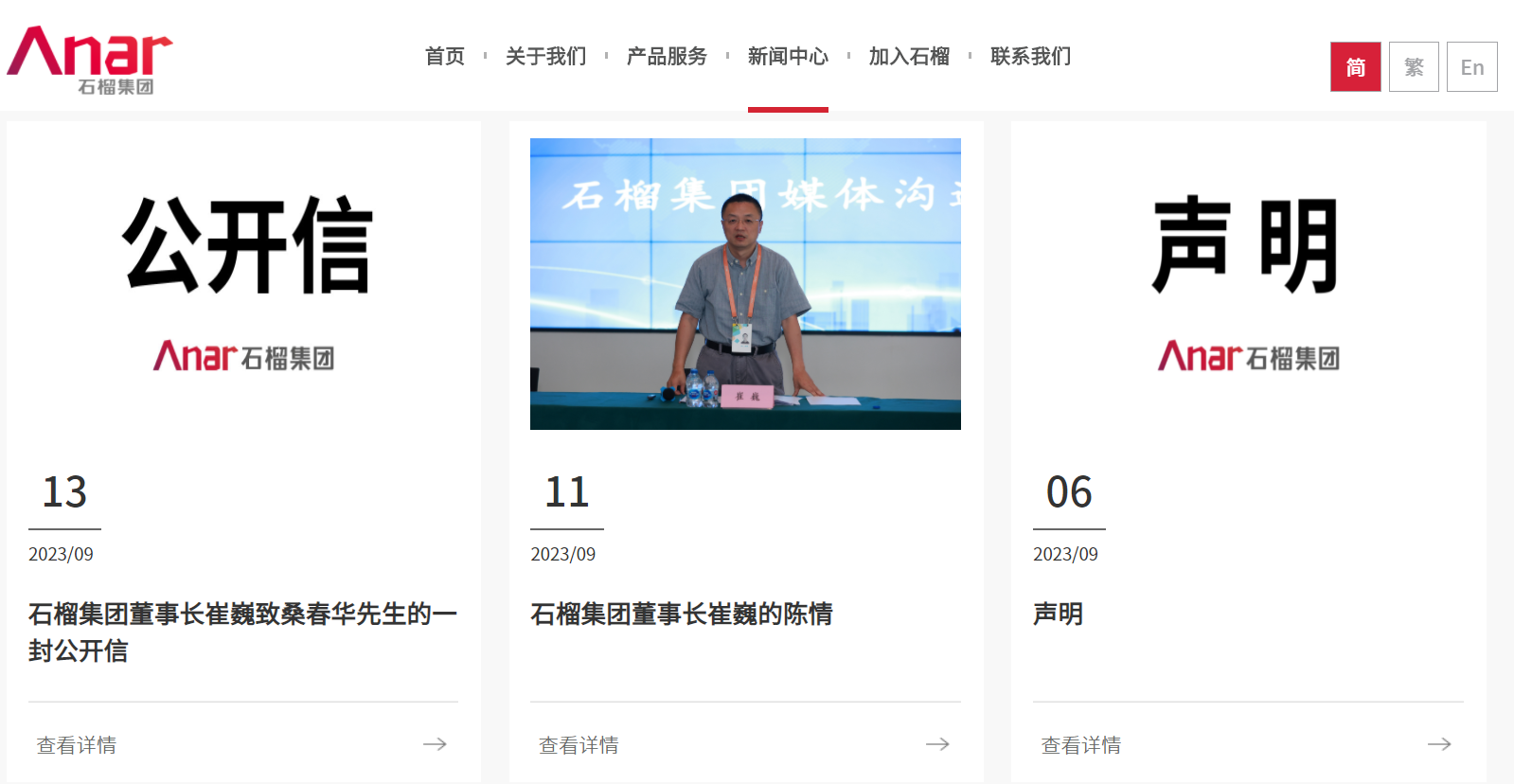Open the 声明 thumbnail image
Viewport: 1514px width, 784px height.
pyautogui.click(x=1248, y=283)
